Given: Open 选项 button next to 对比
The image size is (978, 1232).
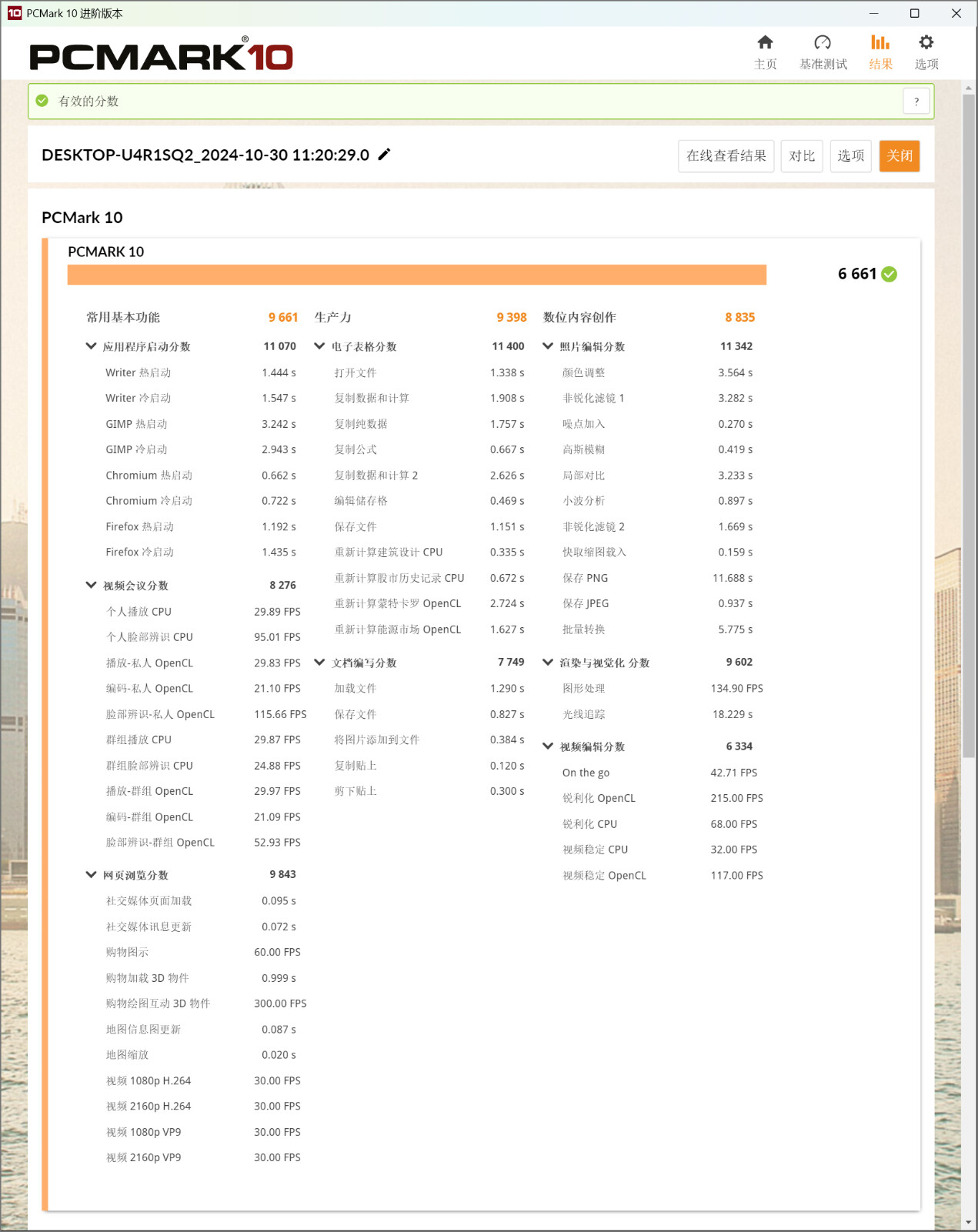Looking at the screenshot, I should click(850, 156).
